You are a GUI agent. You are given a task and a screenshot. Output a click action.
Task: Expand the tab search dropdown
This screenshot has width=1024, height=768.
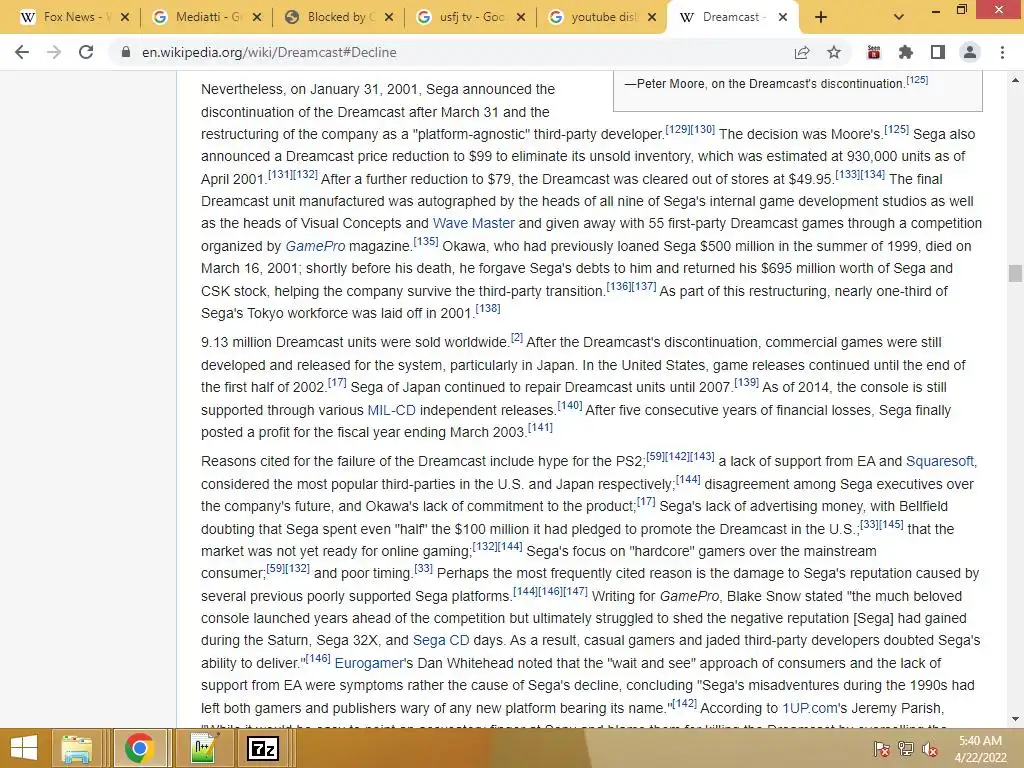[899, 17]
